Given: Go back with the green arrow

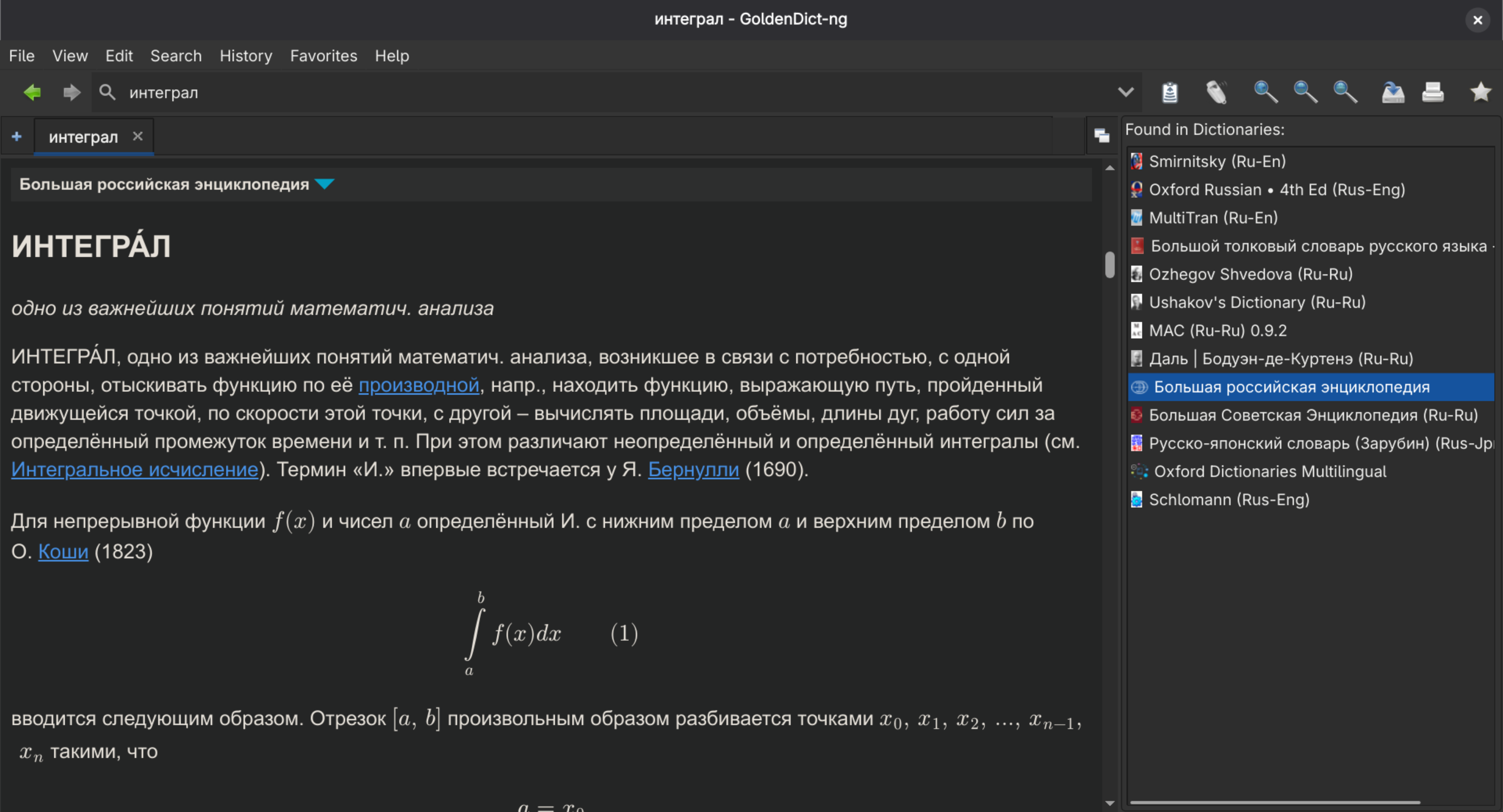Looking at the screenshot, I should click(32, 92).
